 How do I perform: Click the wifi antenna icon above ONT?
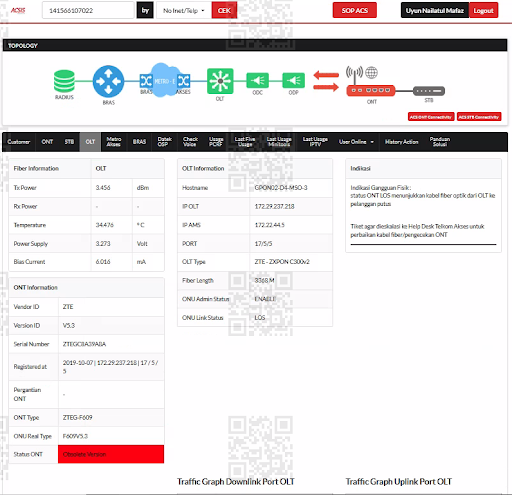(354, 75)
